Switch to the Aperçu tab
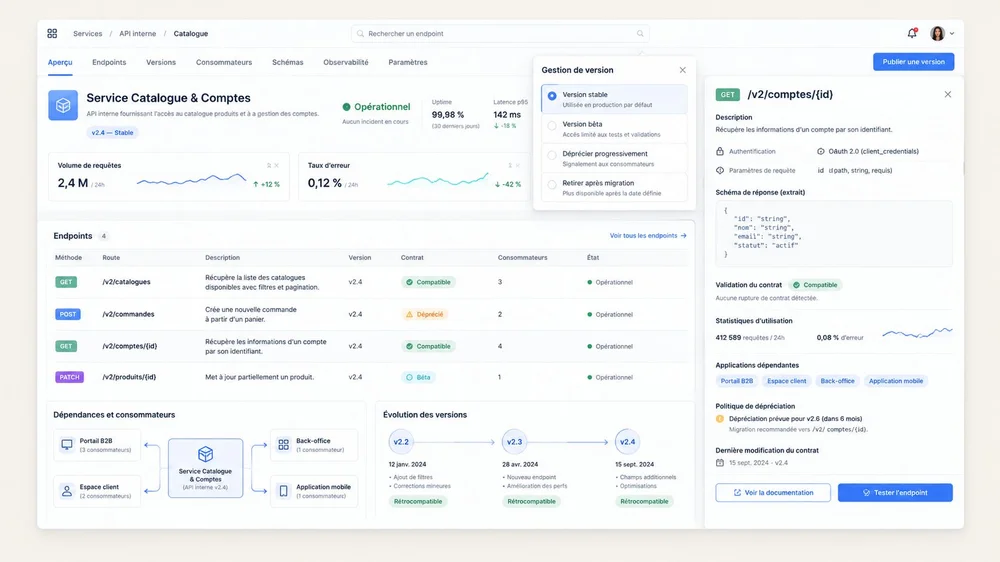 click(x=60, y=63)
